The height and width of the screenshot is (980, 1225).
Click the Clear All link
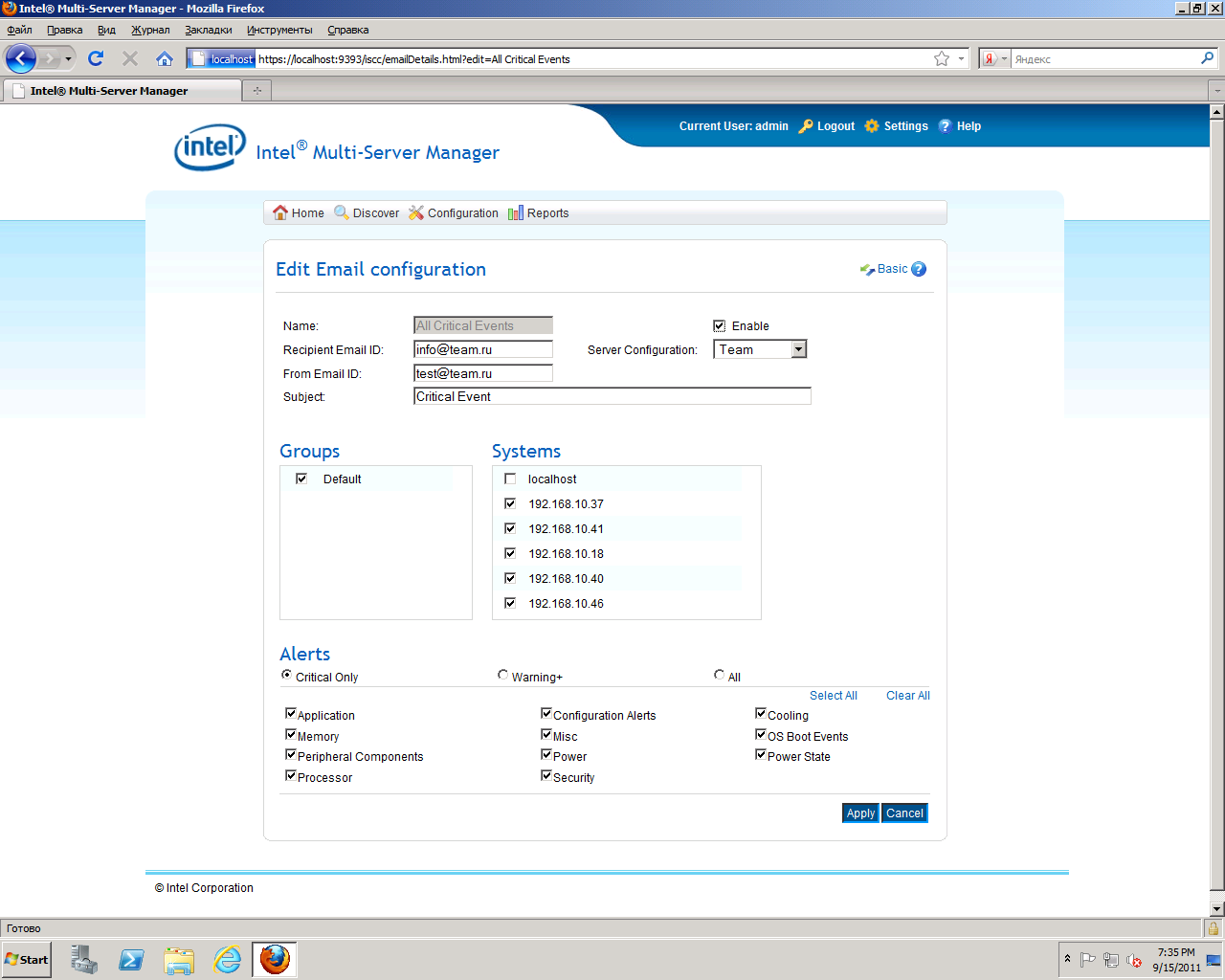[x=907, y=696]
